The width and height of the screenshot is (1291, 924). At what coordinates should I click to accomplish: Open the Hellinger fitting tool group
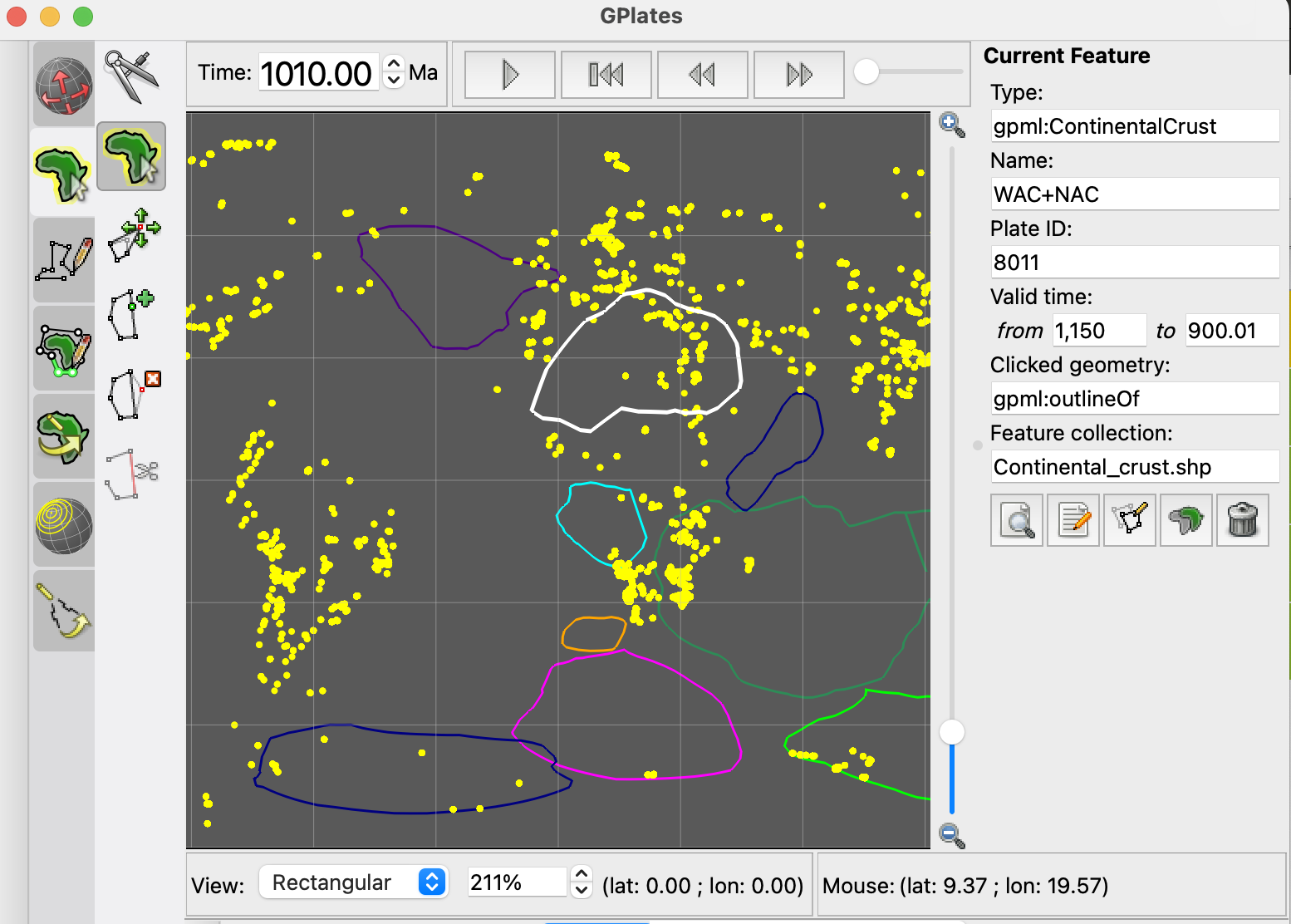(x=63, y=612)
